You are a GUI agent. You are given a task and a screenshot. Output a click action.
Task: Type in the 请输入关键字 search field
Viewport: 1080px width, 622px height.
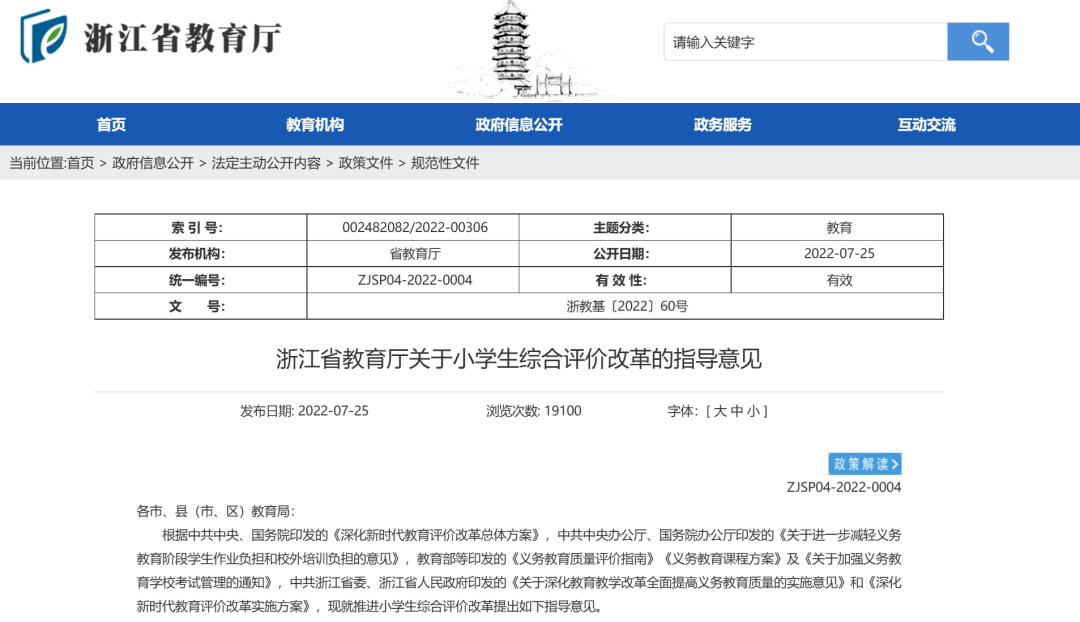[805, 42]
